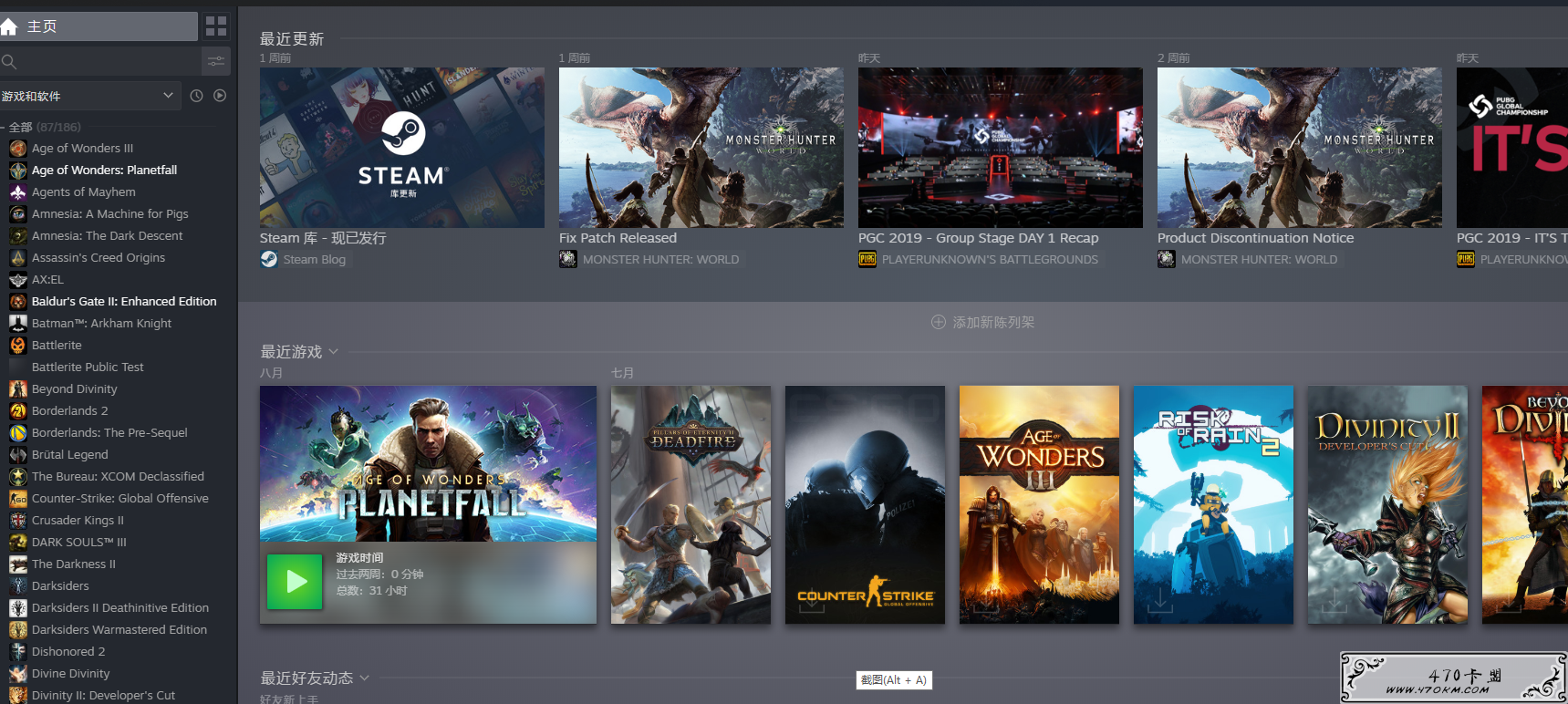Image resolution: width=1568 pixels, height=704 pixels.
Task: Click the library search magnifier icon
Action: [x=9, y=62]
